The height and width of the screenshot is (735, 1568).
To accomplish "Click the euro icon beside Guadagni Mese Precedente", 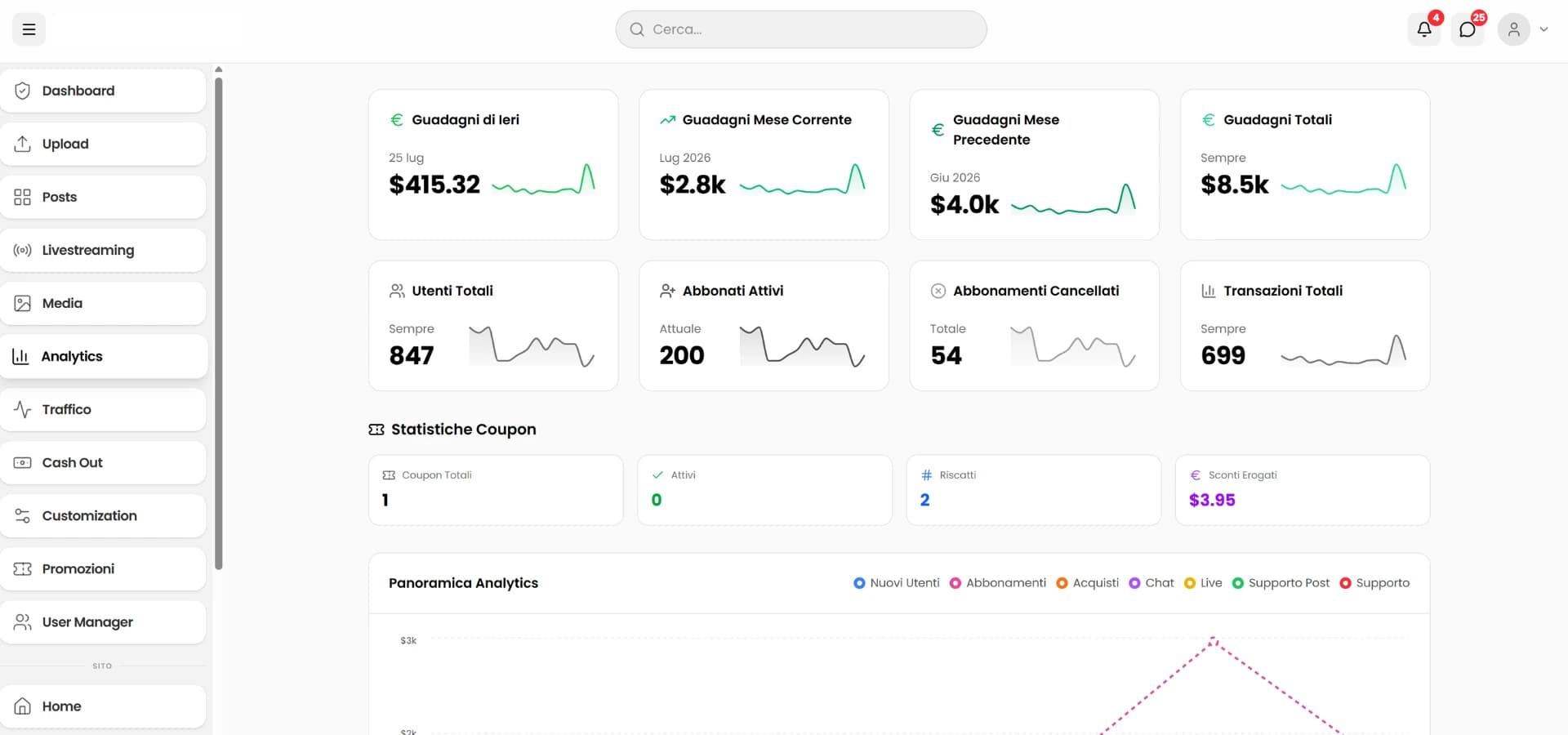I will 938,130.
